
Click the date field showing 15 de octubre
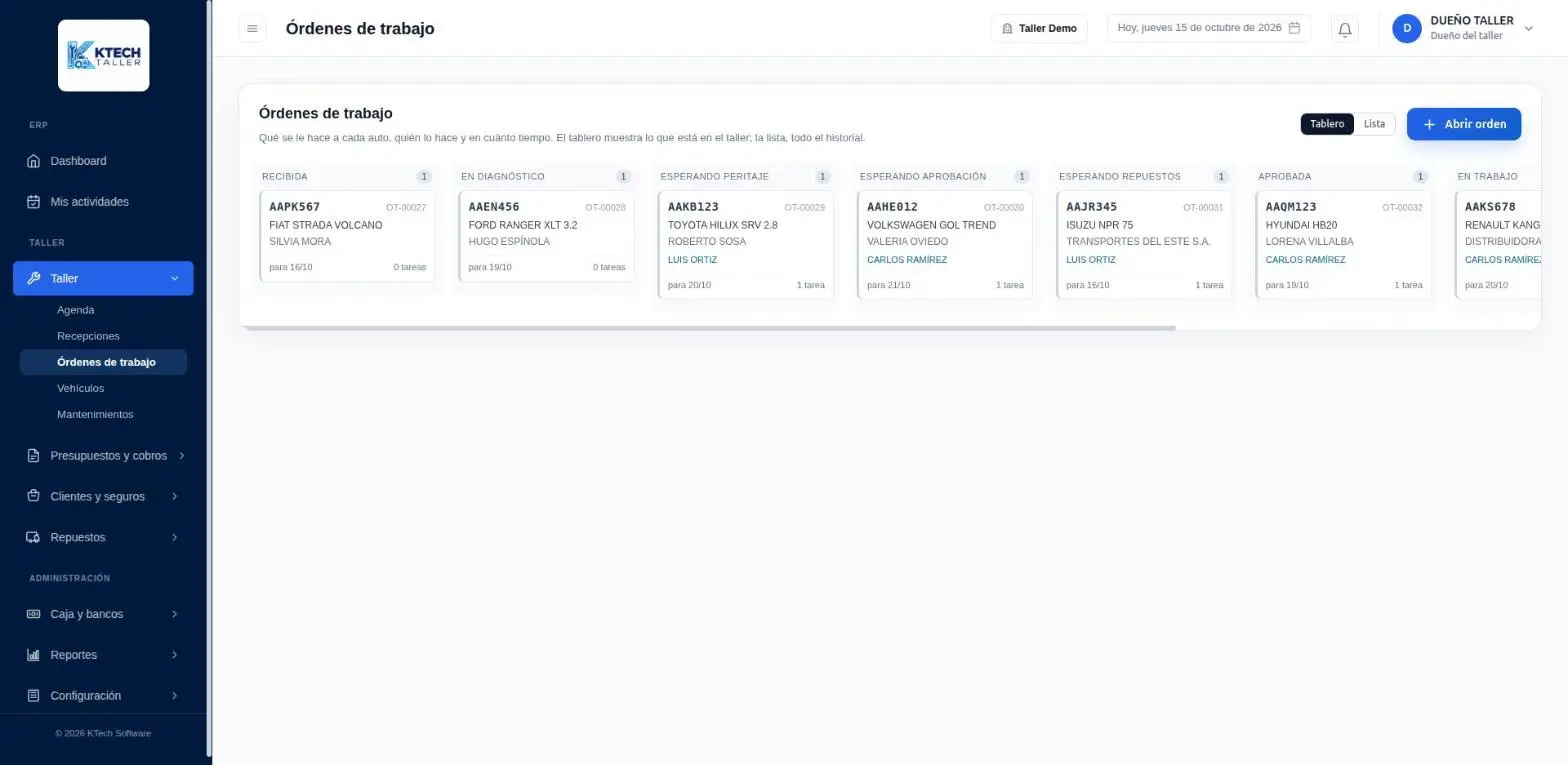(1209, 28)
